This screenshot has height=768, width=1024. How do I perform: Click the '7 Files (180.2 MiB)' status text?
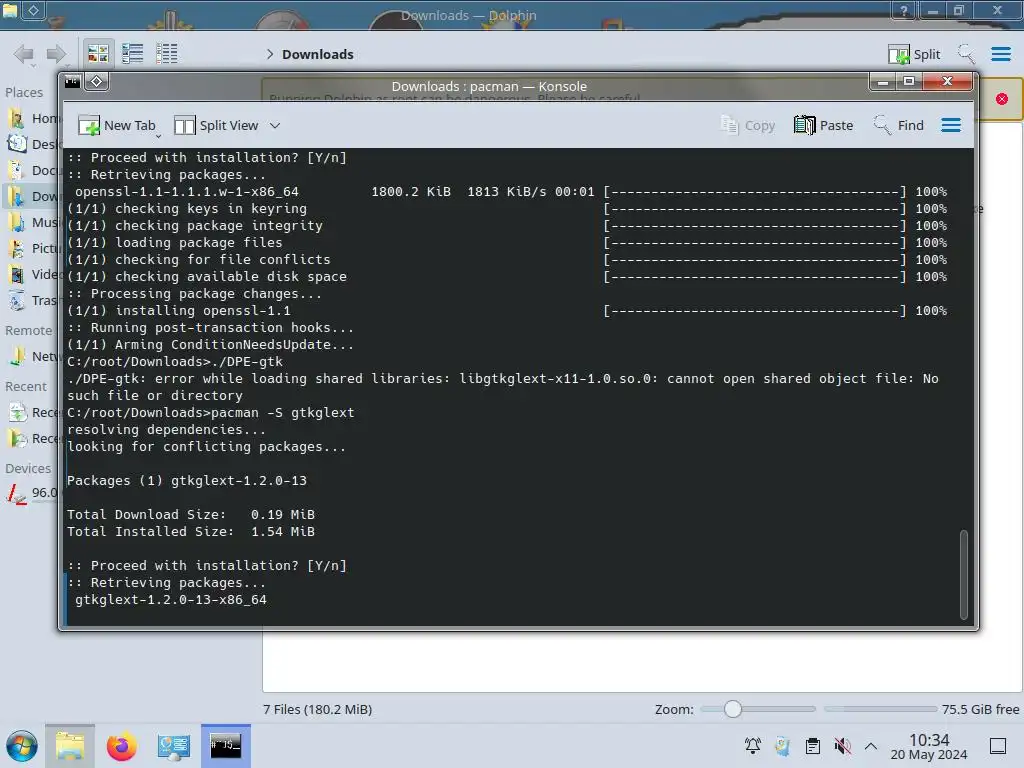tap(317, 709)
